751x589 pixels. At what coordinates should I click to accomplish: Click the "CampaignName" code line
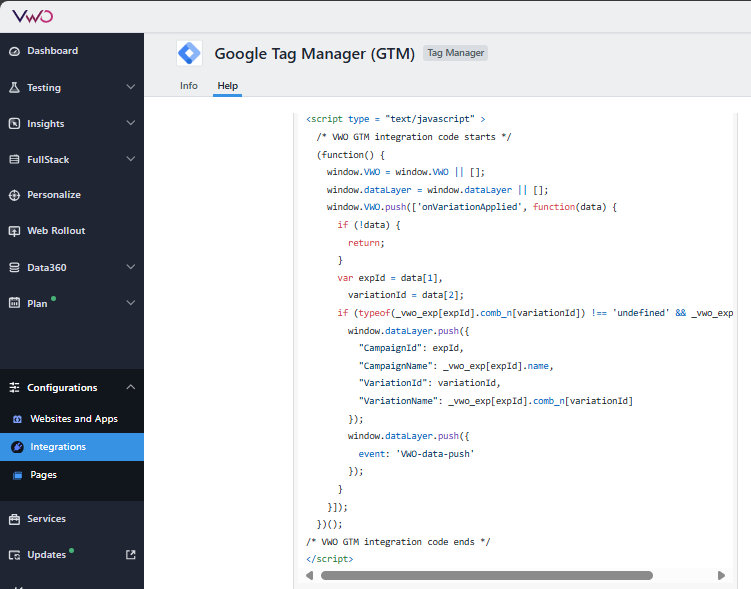(x=456, y=366)
